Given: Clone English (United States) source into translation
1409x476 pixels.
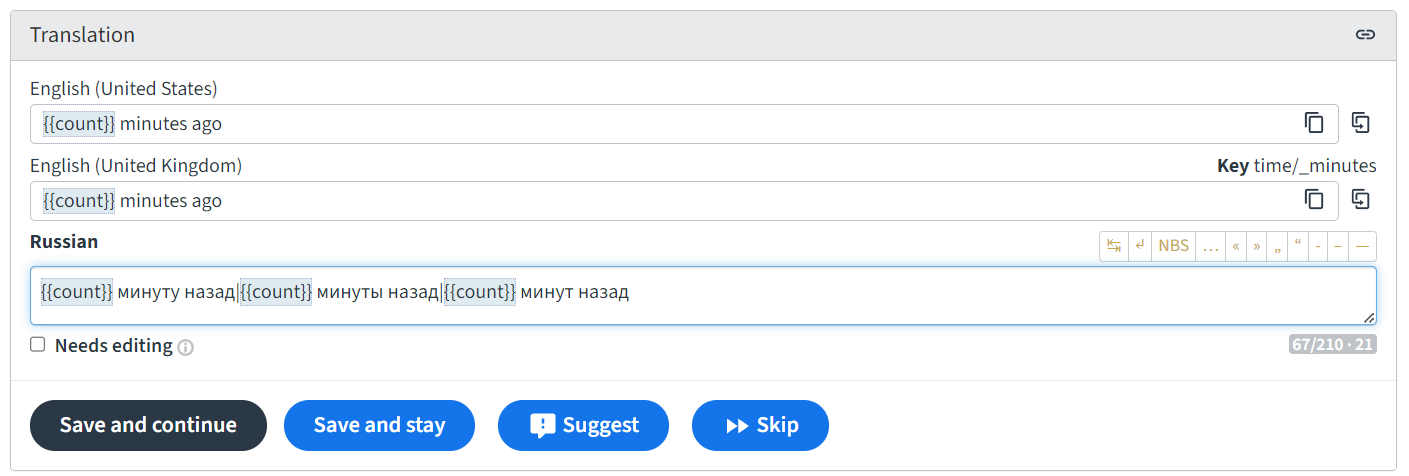Looking at the screenshot, I should click(x=1360, y=123).
